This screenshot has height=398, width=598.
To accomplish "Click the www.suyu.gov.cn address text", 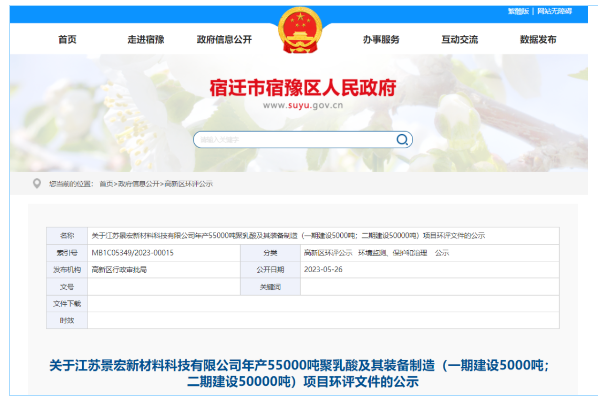I will [x=303, y=105].
